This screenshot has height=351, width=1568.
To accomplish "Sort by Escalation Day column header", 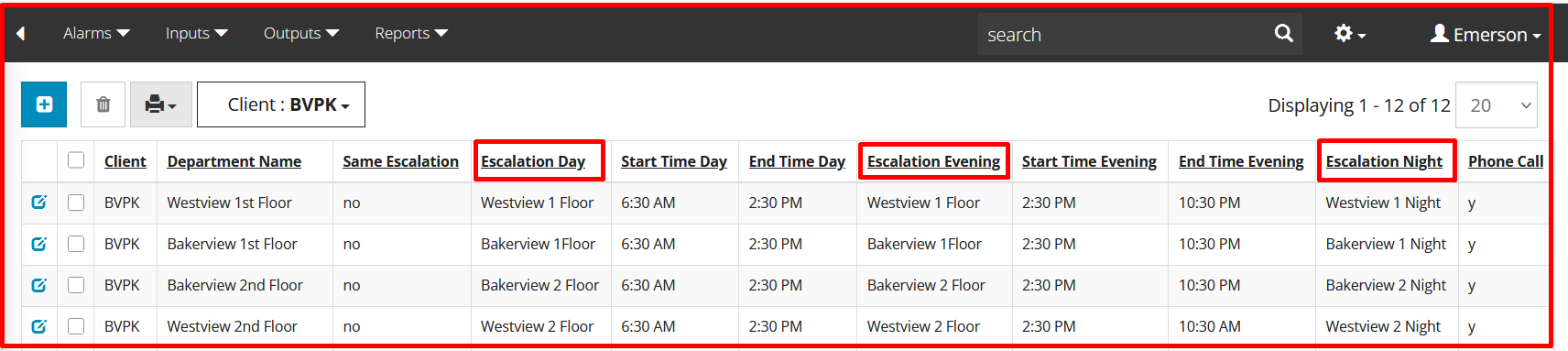I will click(533, 161).
